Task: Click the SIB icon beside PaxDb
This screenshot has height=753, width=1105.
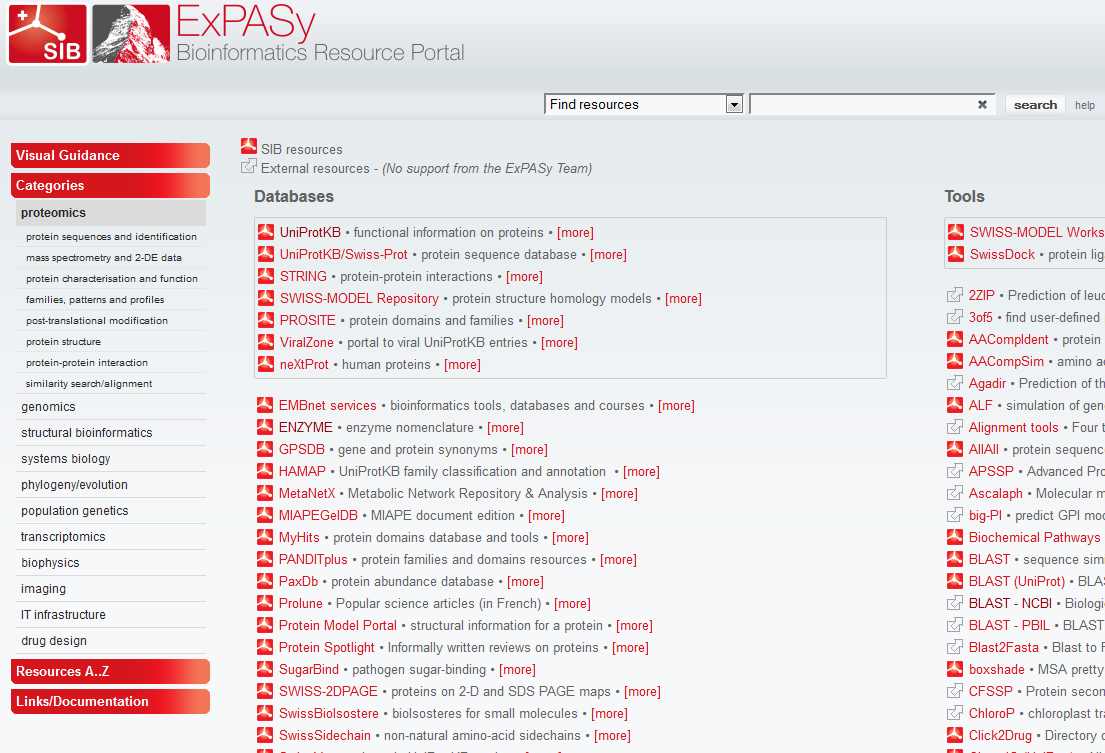Action: point(265,581)
